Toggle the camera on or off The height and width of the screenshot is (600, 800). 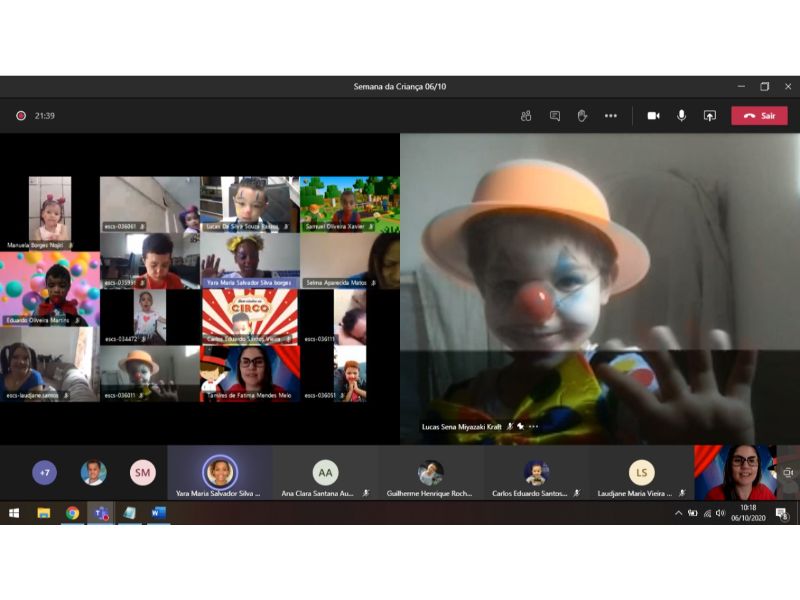click(653, 116)
